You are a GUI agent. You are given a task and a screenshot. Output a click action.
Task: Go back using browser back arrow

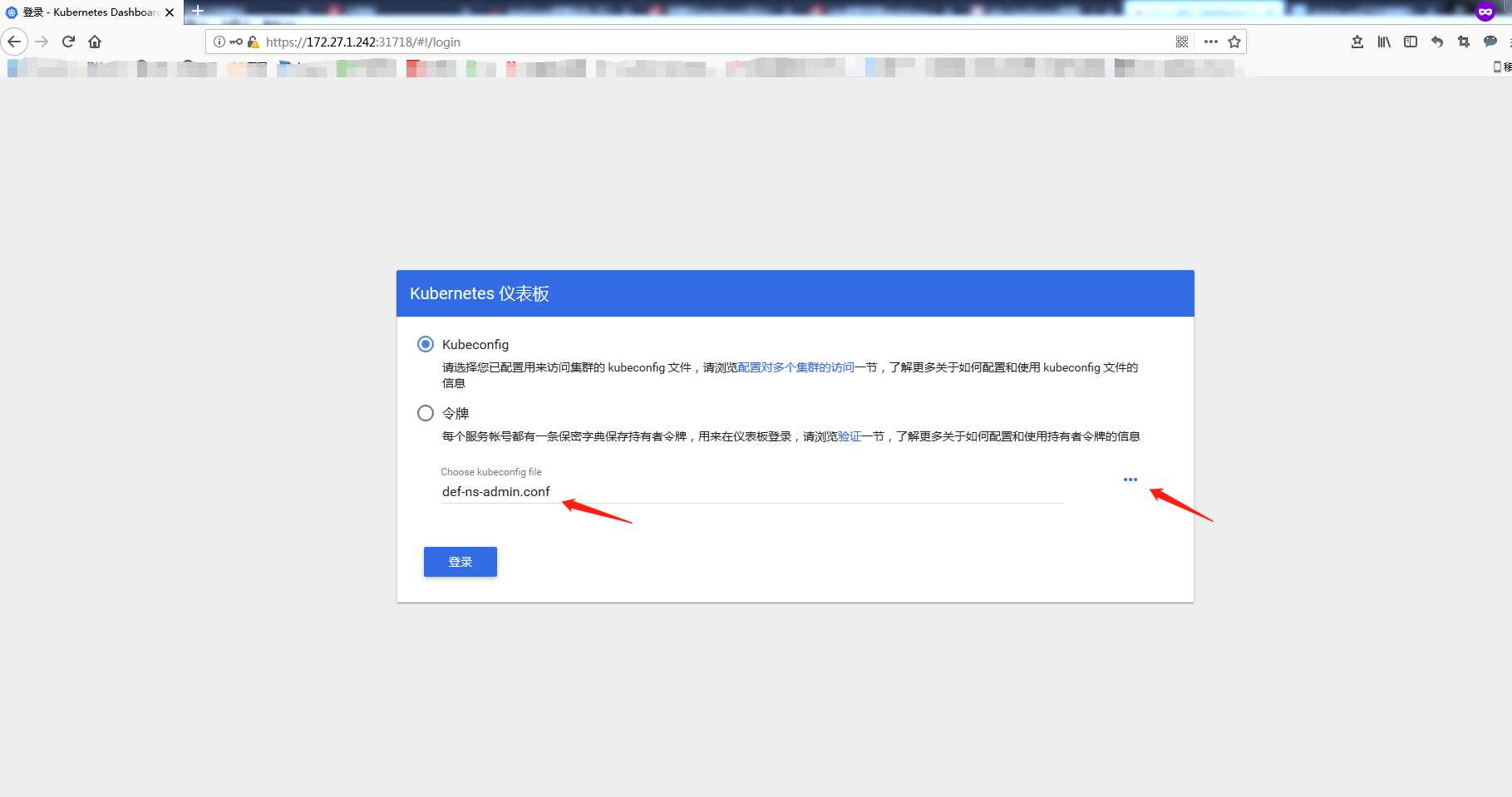[14, 42]
